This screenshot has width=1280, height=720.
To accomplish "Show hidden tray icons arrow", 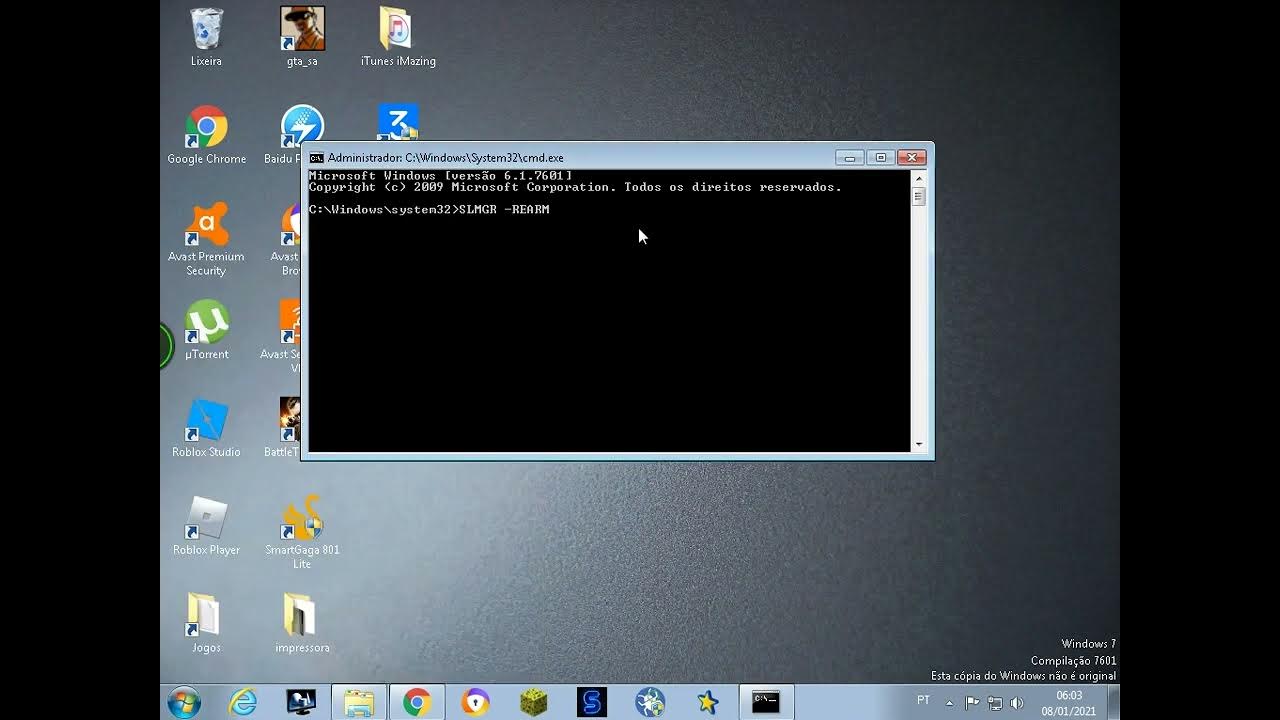I will [949, 703].
